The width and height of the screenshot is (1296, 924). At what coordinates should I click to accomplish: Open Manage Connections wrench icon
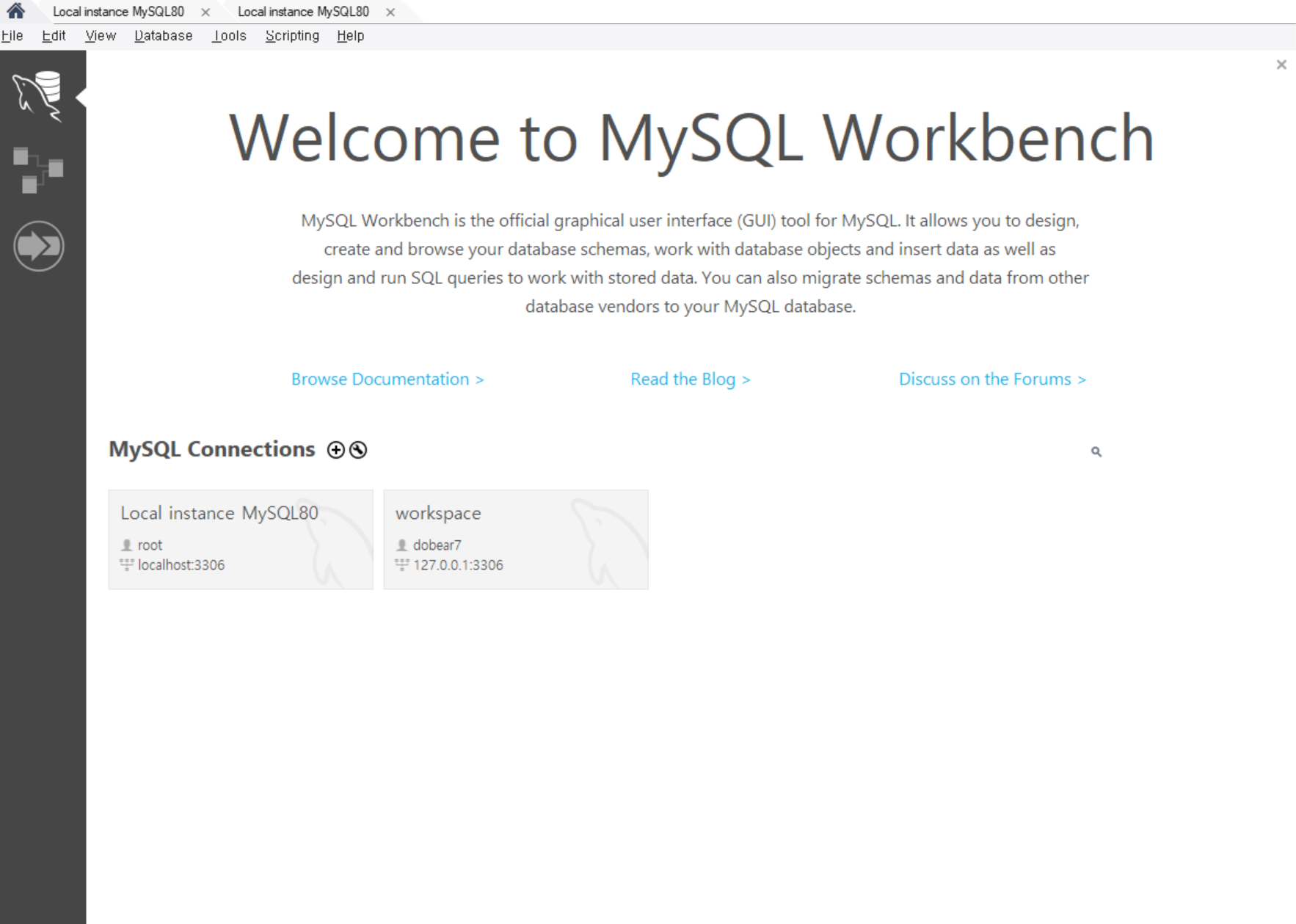358,450
